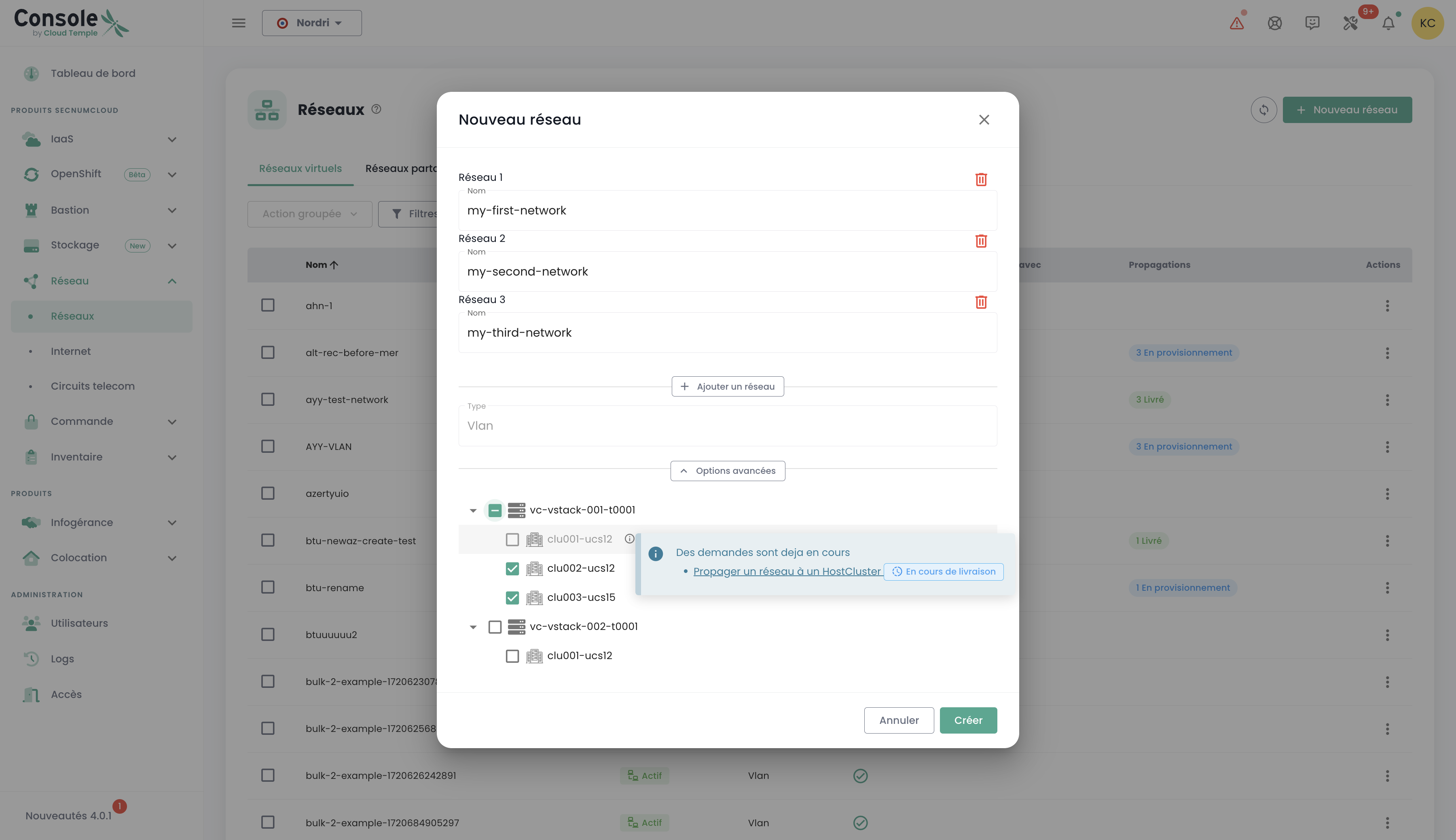
Task: Open the alert warning triangle icon
Action: 1236,23
